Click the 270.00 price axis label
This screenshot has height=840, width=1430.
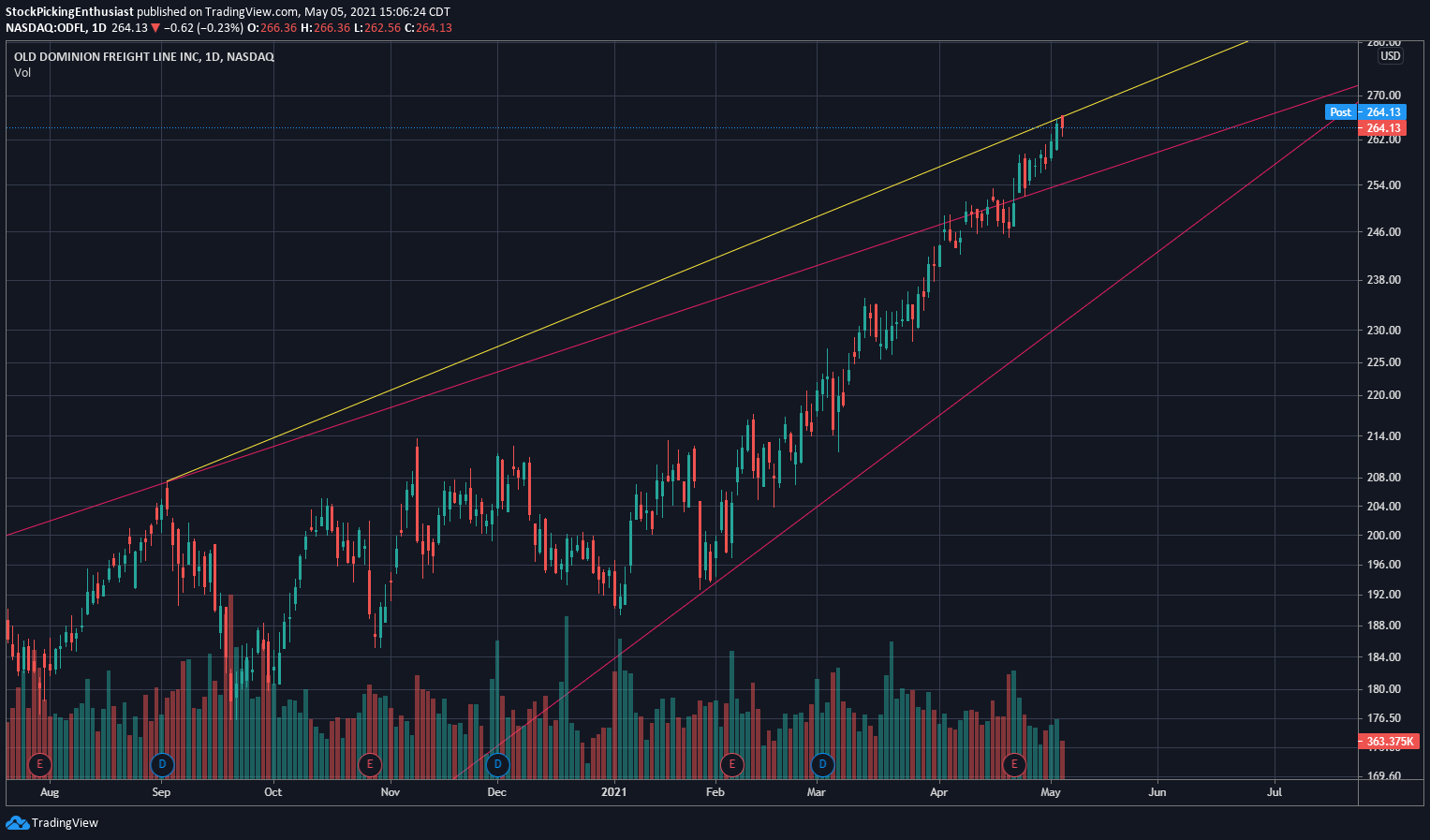(1383, 96)
